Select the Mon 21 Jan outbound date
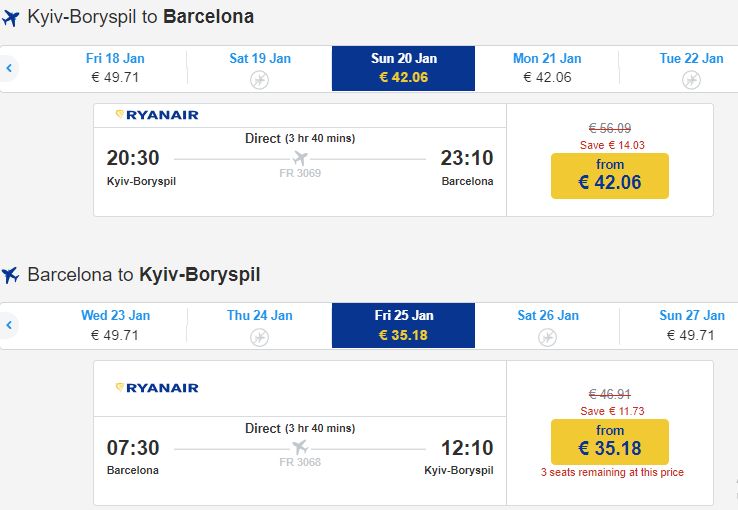 547,68
